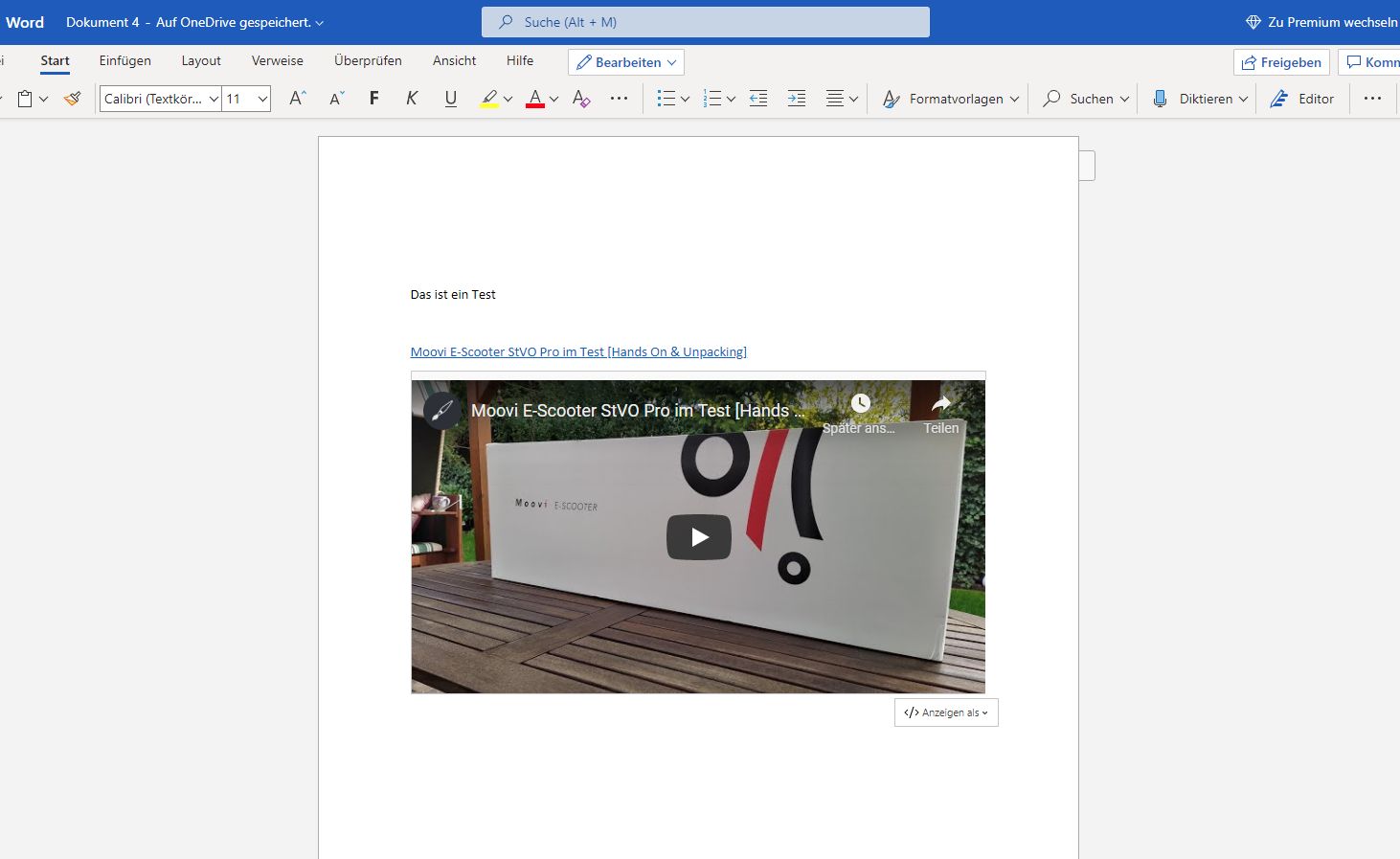Toggle bold formatting (F)
Screen dimensions: 1400x859
point(373,99)
